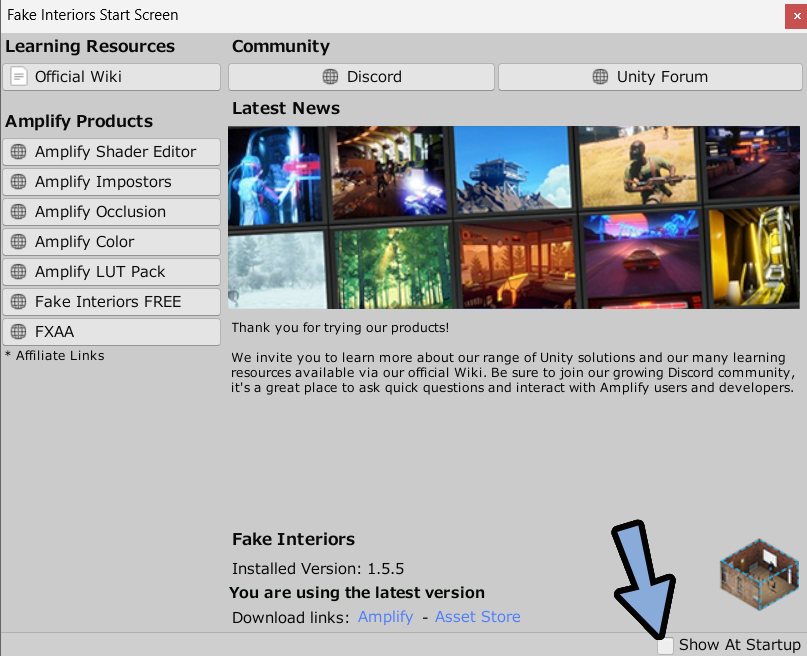Image resolution: width=807 pixels, height=656 pixels.
Task: Click globe icon beside Amplify LUT Pack
Action: click(x=19, y=272)
